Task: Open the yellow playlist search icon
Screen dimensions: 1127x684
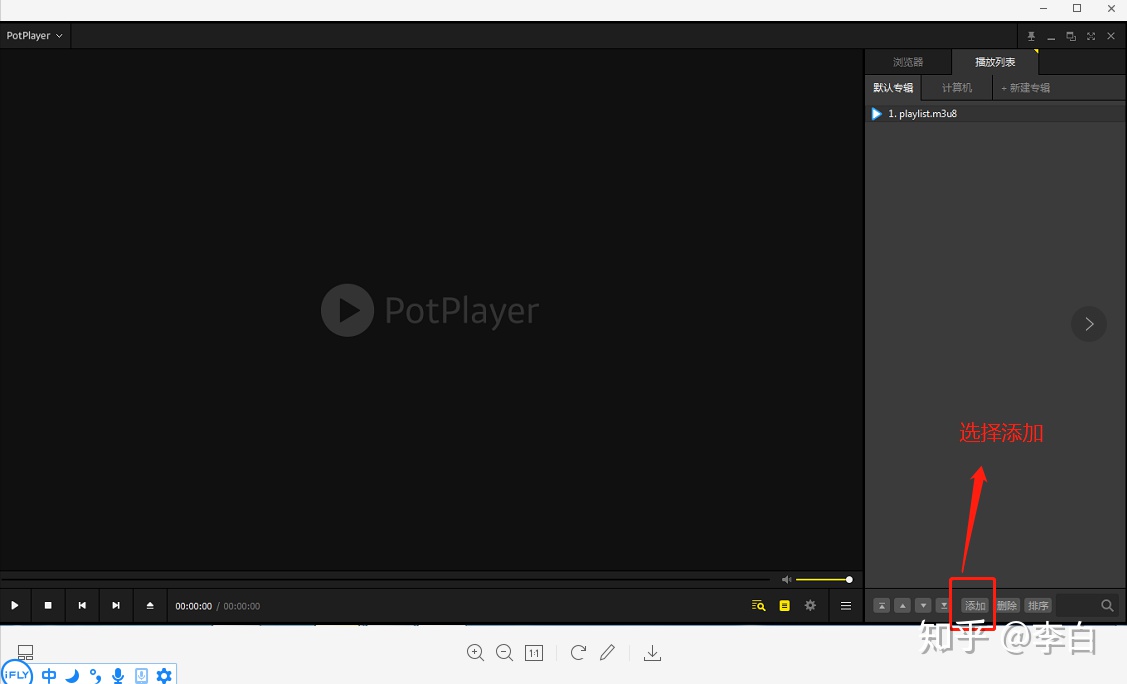Action: pos(758,606)
